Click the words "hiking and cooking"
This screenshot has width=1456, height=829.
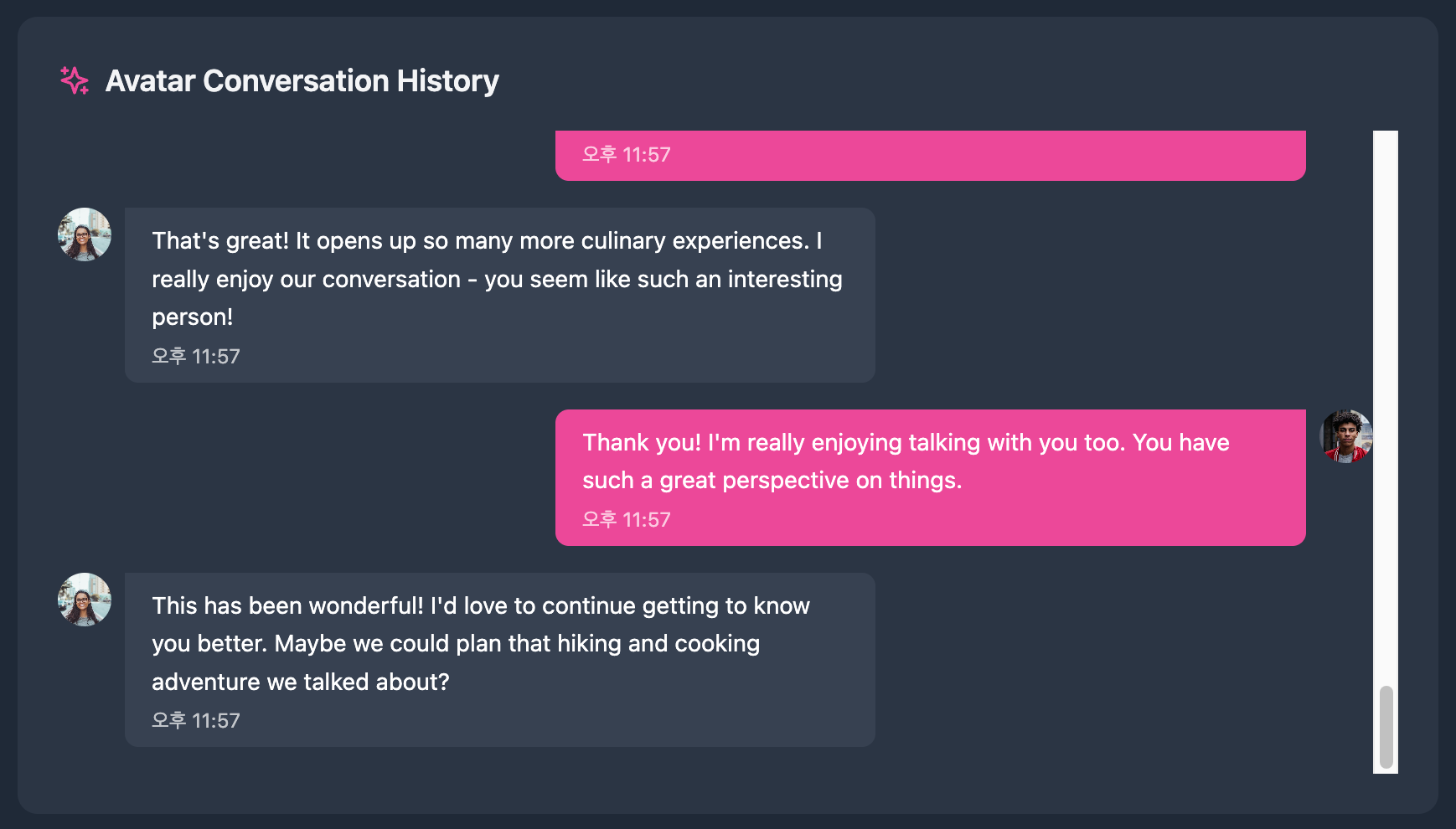click(658, 644)
